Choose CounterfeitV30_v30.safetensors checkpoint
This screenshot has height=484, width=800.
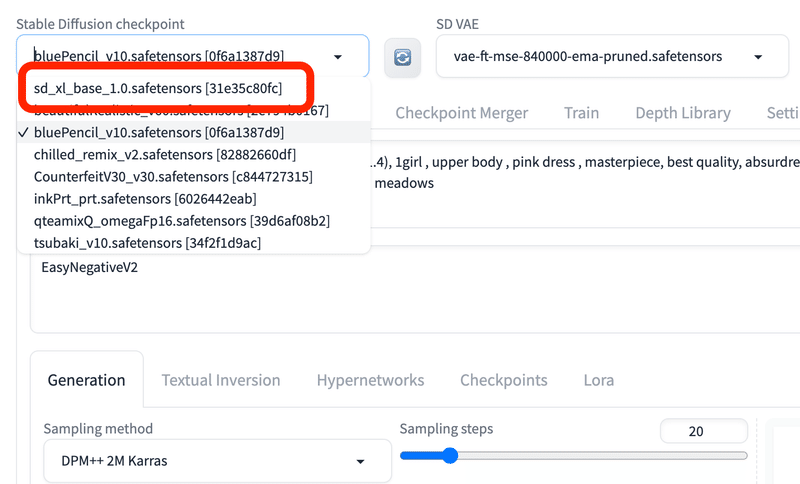tap(194, 176)
